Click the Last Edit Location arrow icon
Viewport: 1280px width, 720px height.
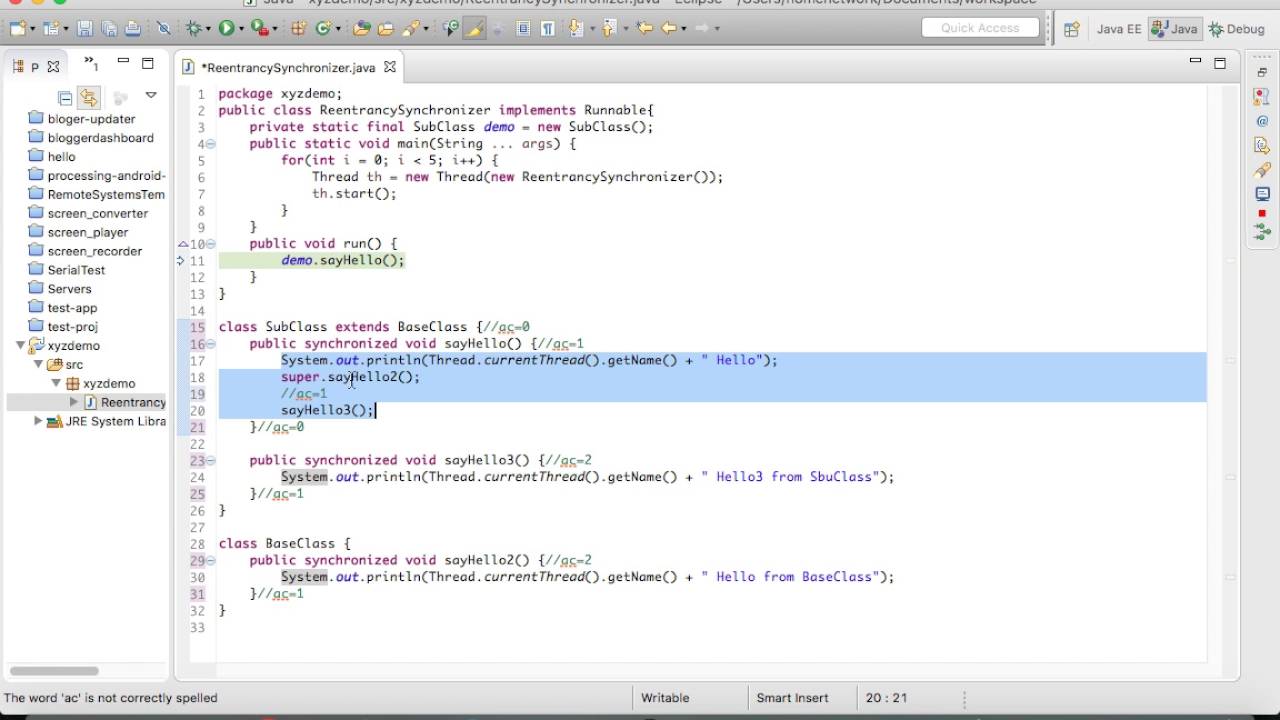pyautogui.click(x=645, y=29)
